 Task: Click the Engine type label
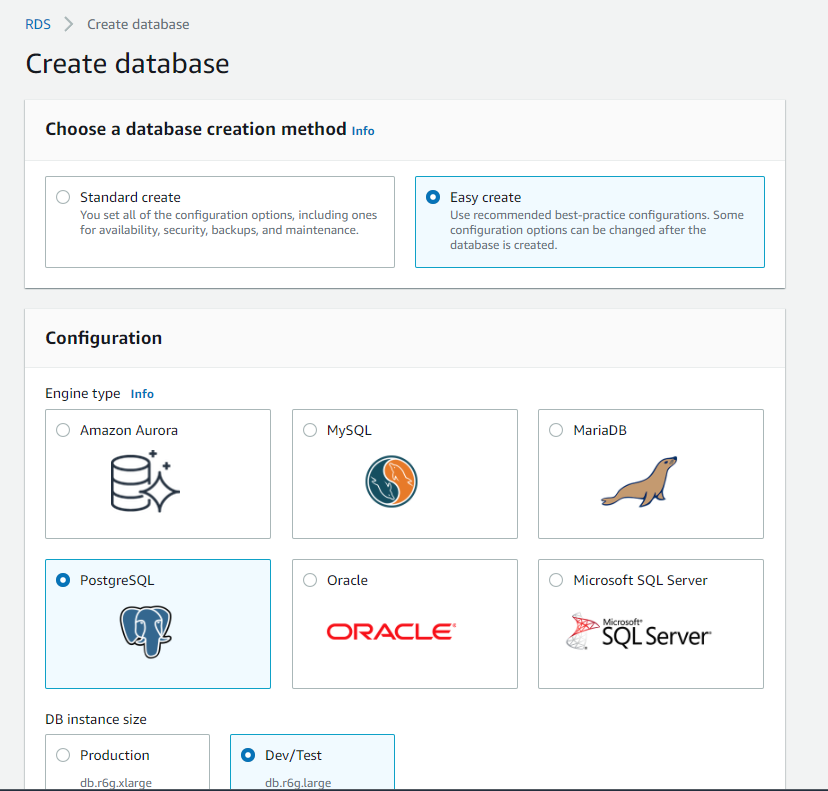pyautogui.click(x=83, y=393)
